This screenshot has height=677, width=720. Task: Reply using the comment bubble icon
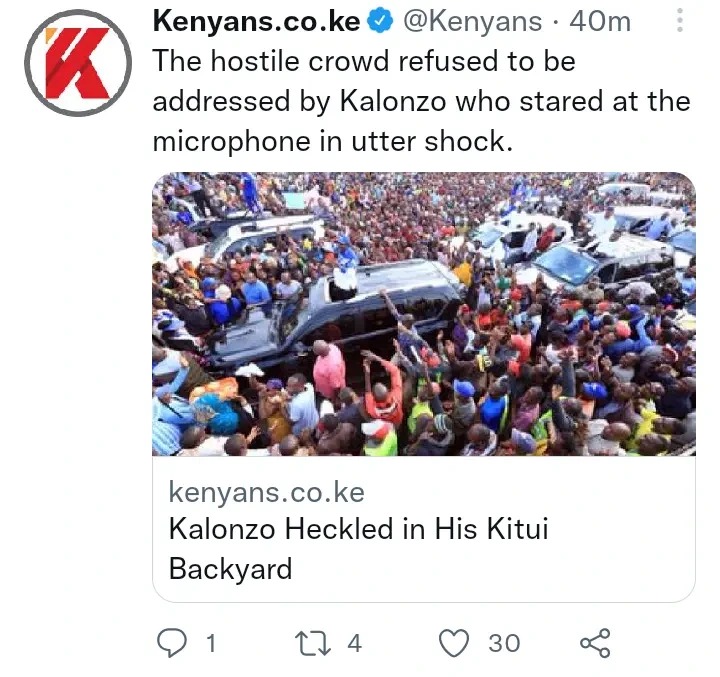[x=172, y=643]
